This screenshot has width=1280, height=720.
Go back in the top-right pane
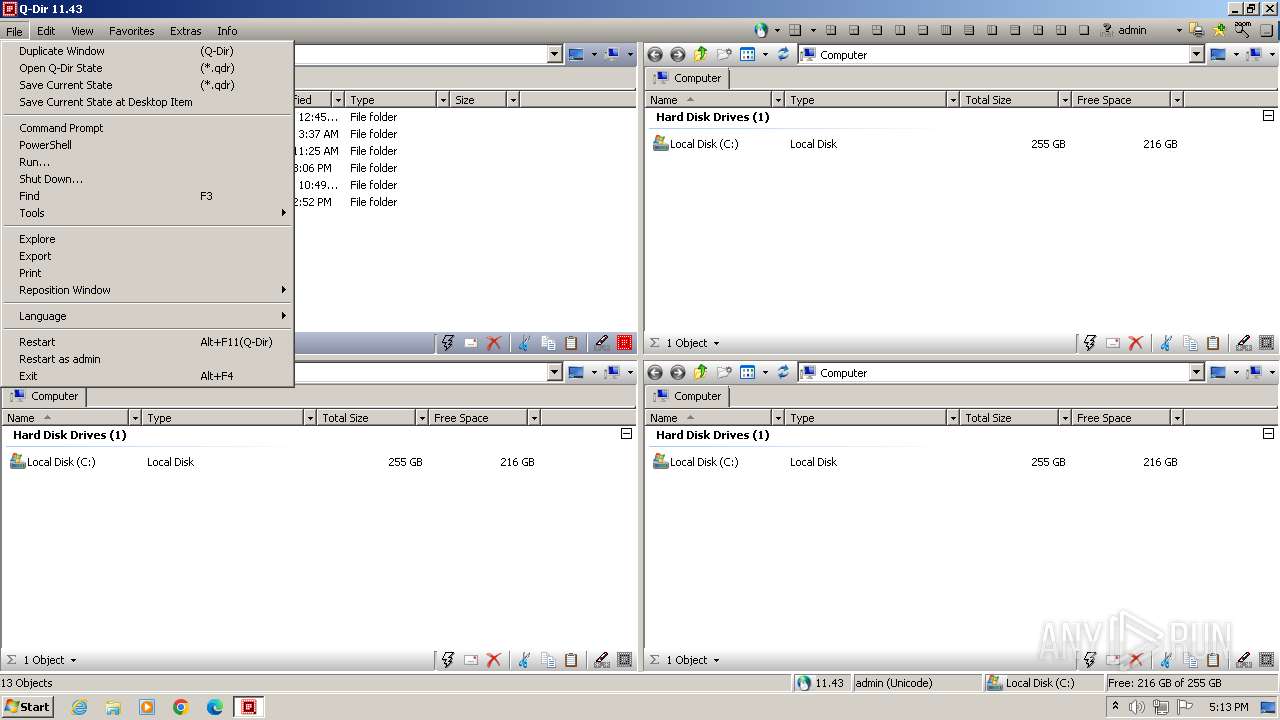(x=655, y=55)
